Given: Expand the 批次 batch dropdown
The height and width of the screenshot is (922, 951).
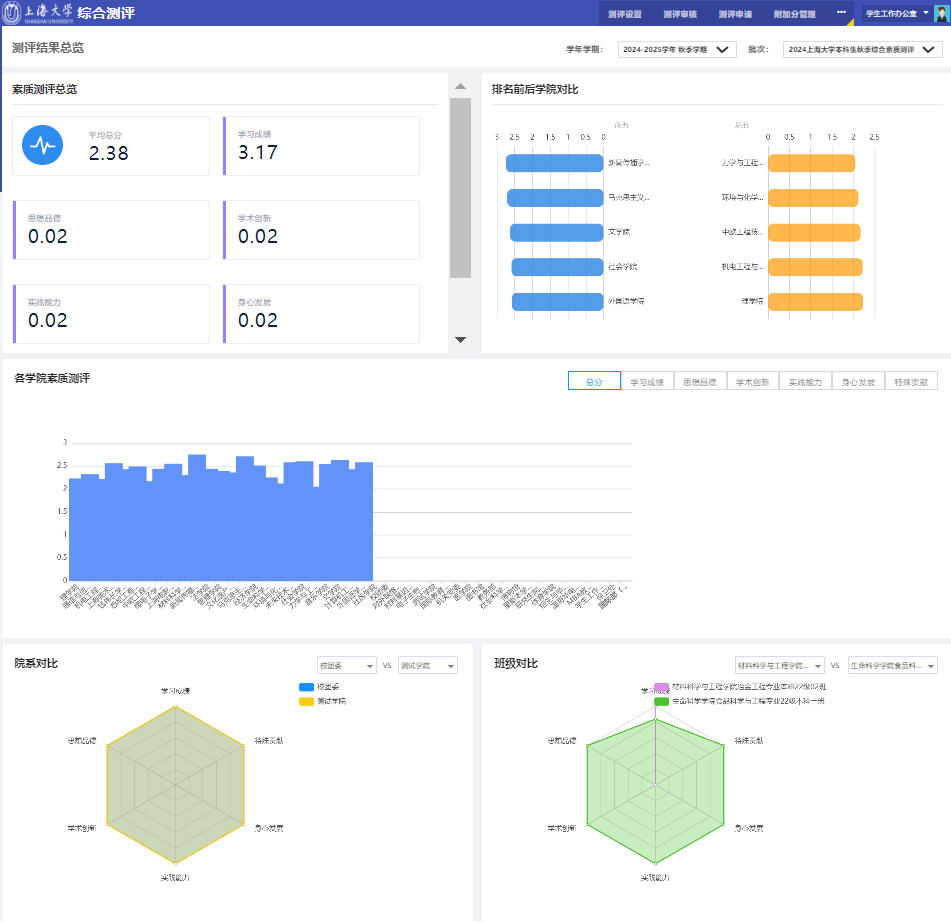Looking at the screenshot, I should coord(862,49).
